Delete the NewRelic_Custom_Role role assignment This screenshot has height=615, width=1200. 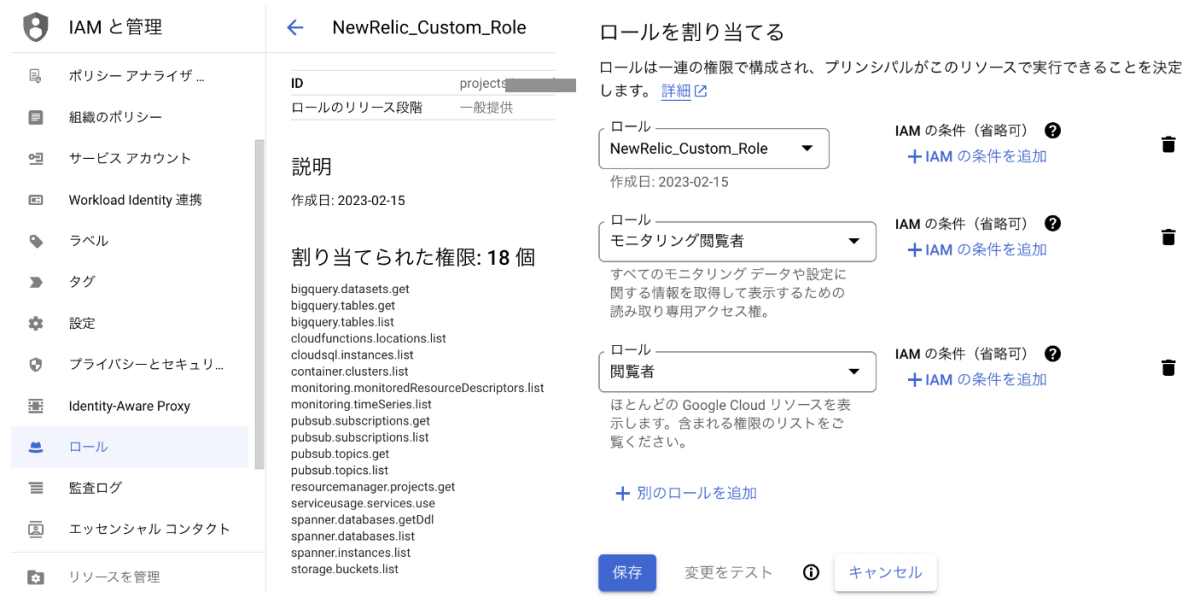[1167, 145]
